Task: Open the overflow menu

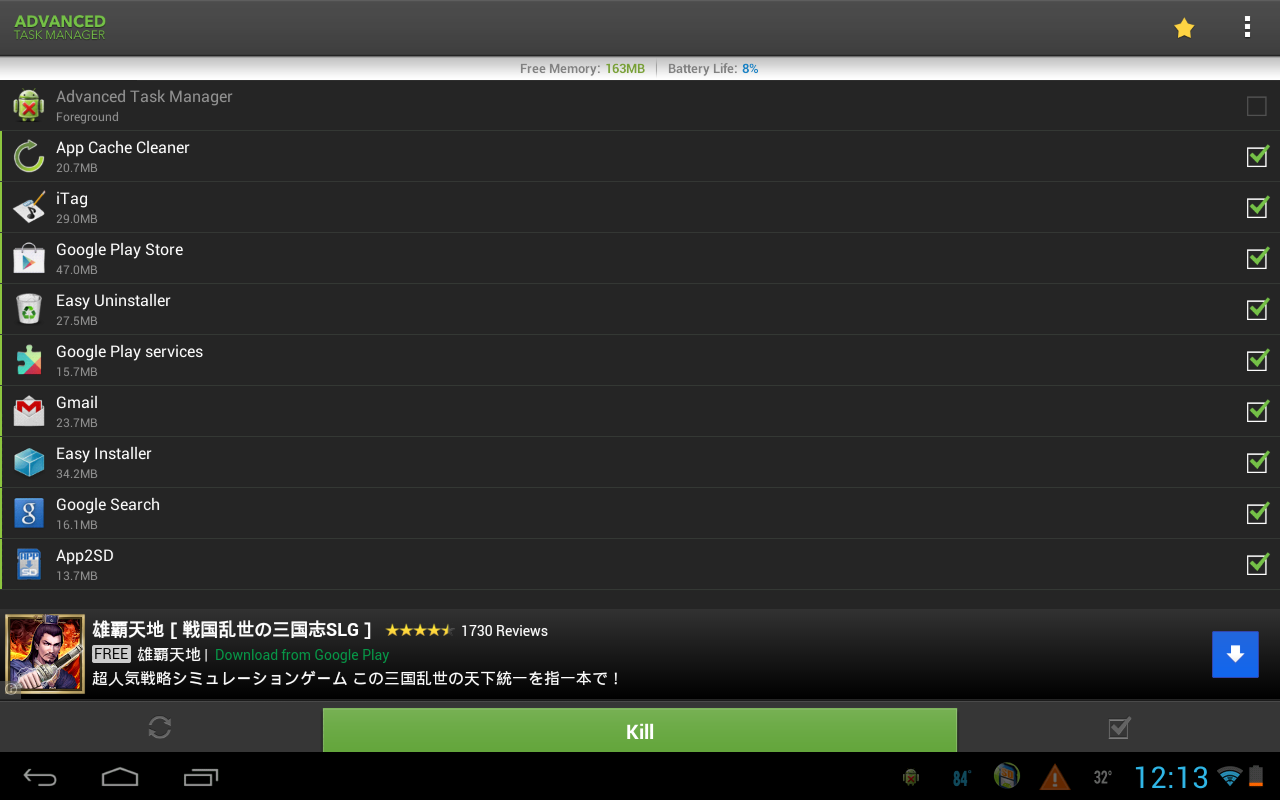Action: coord(1247,27)
